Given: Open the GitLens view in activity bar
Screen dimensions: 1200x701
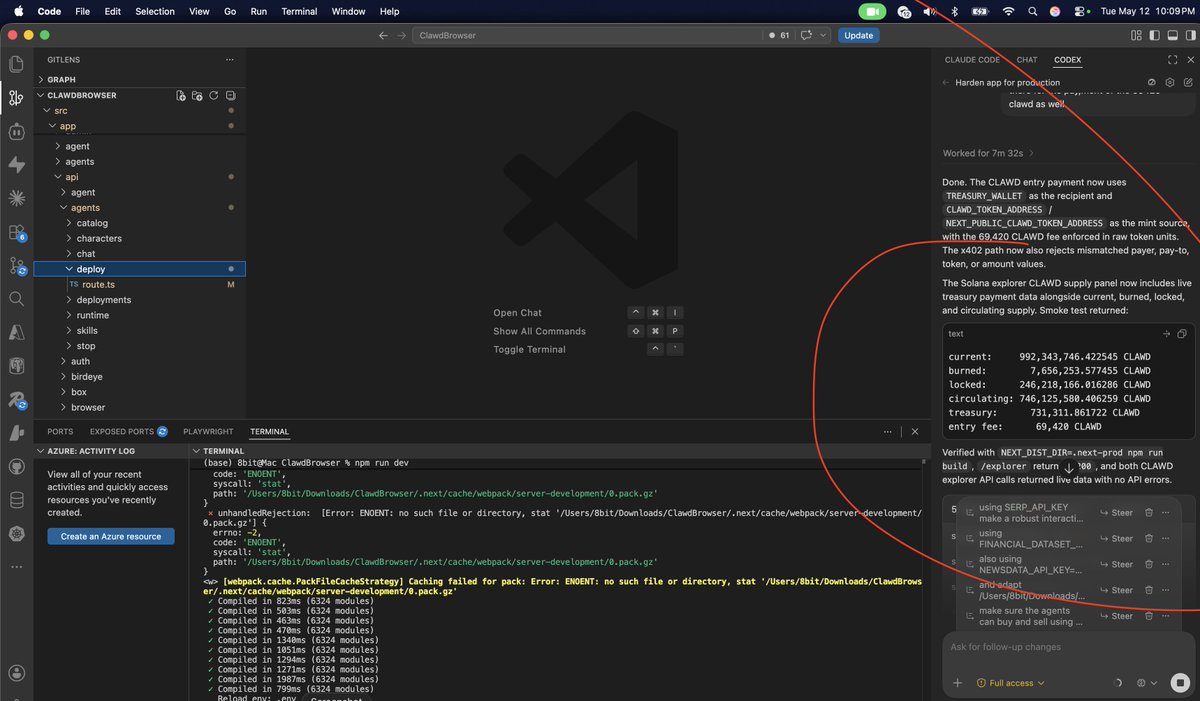Looking at the screenshot, I should (x=16, y=97).
